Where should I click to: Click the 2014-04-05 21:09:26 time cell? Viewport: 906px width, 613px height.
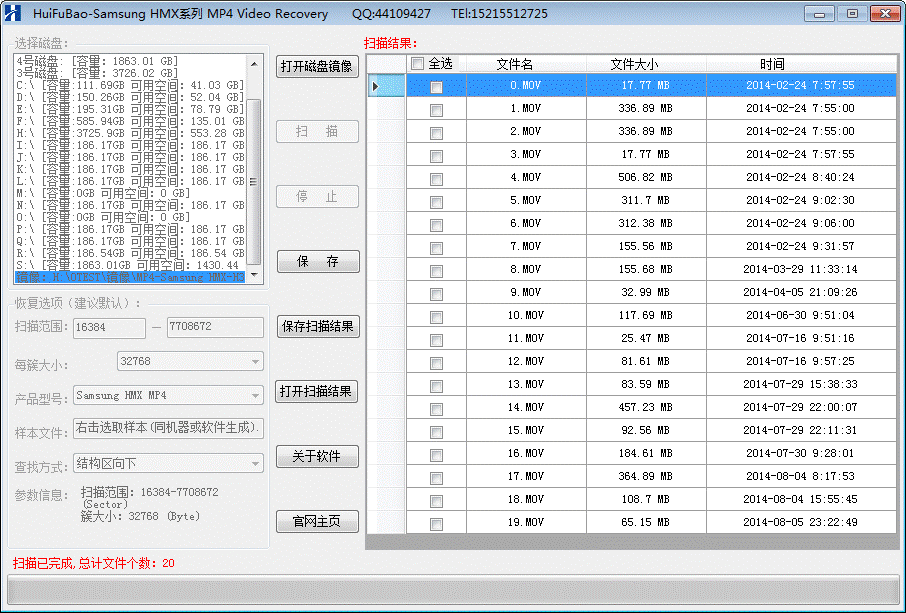[801, 292]
